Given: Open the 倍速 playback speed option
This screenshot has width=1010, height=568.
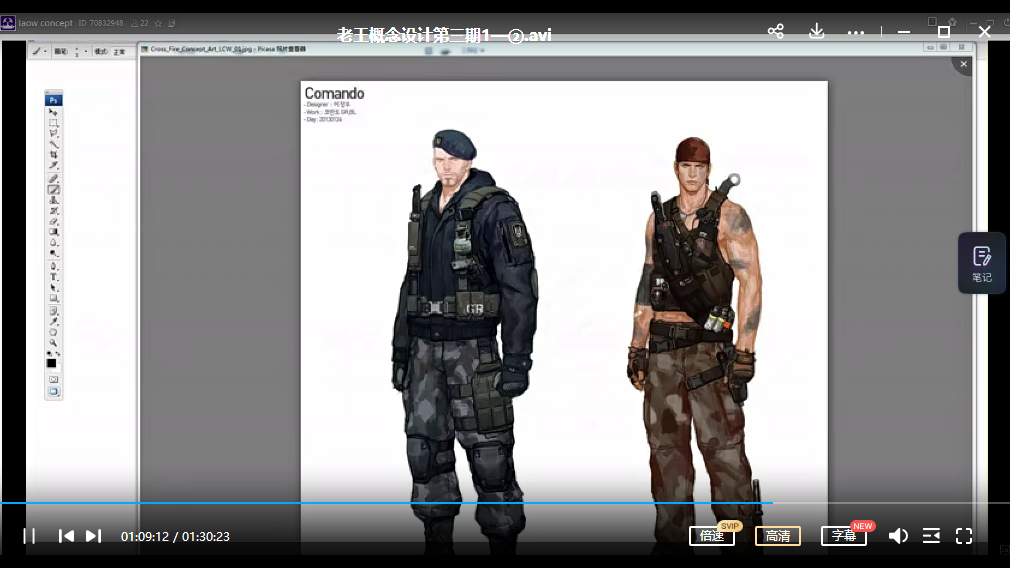Looking at the screenshot, I should pyautogui.click(x=712, y=536).
